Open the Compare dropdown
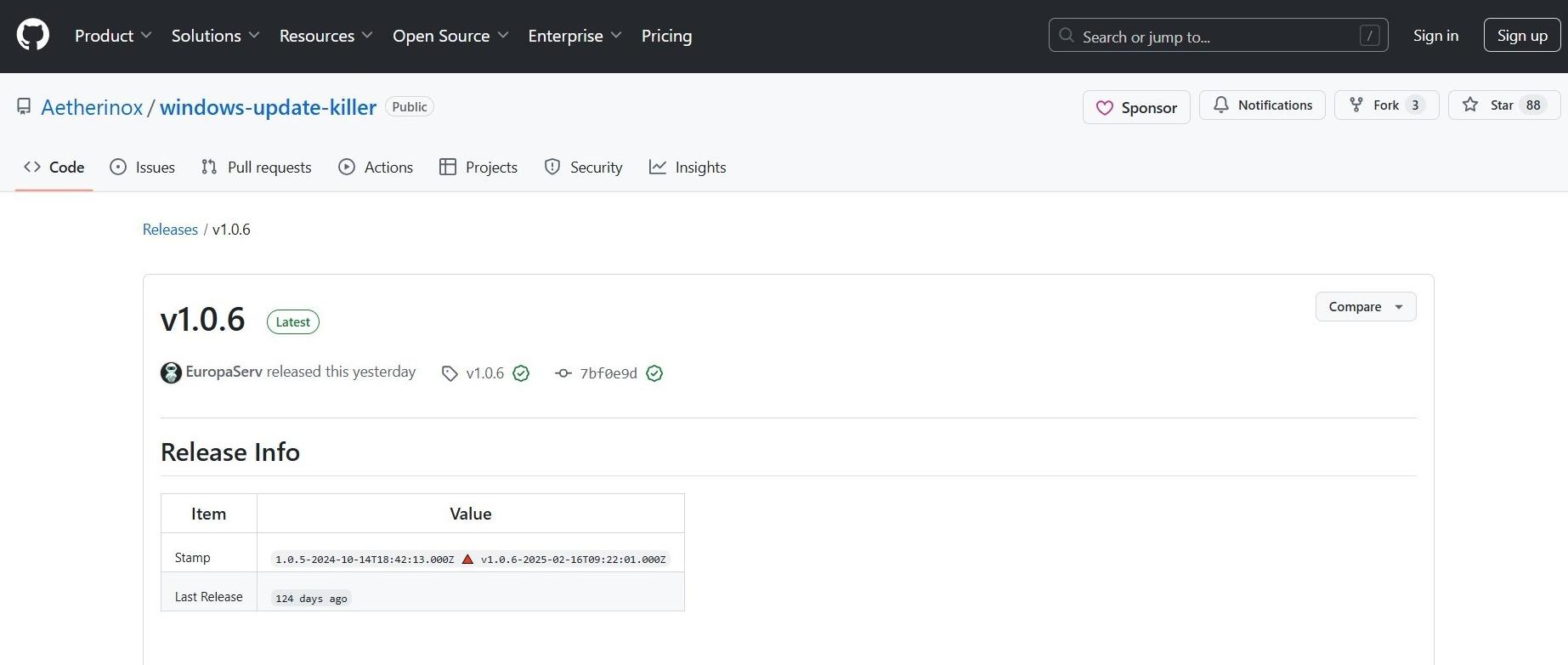Screen dimensions: 1568x665 [1365, 307]
